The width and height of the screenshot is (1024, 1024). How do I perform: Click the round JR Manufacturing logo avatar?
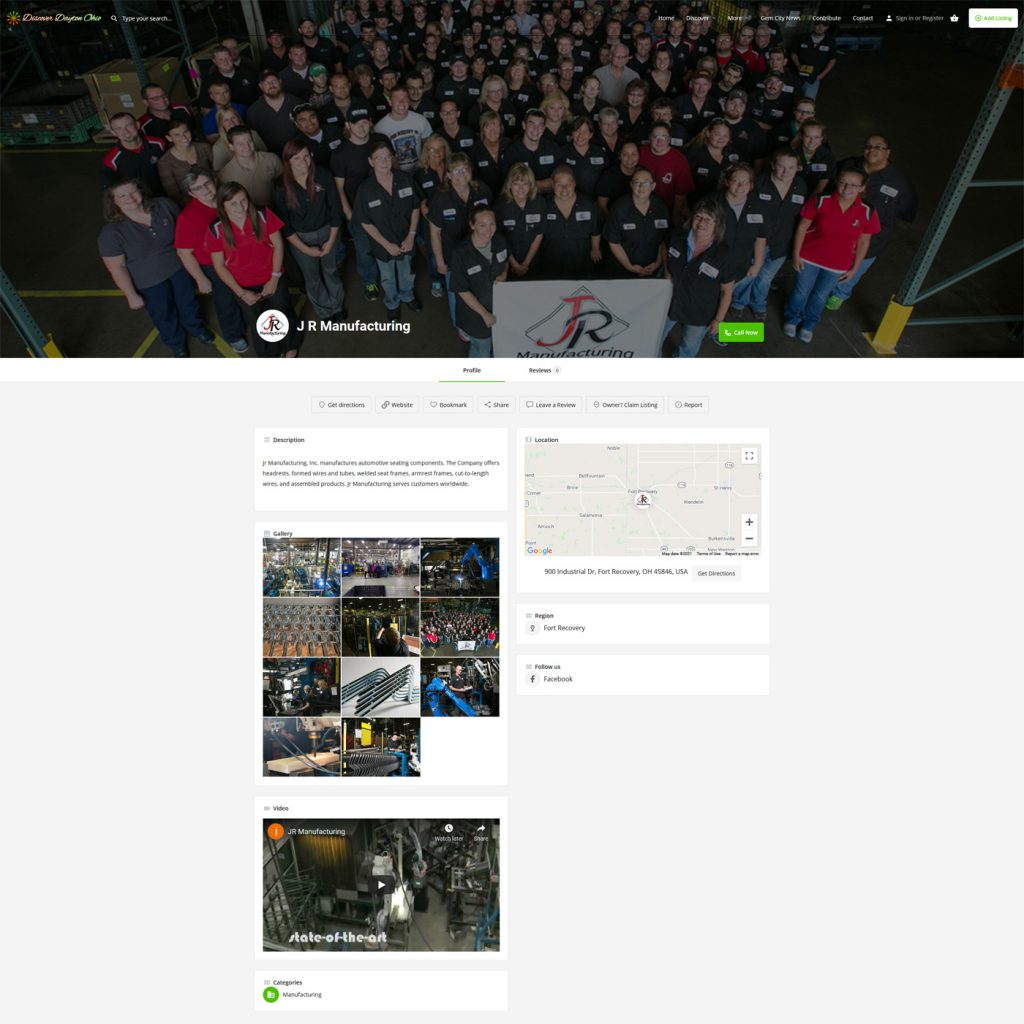point(272,326)
